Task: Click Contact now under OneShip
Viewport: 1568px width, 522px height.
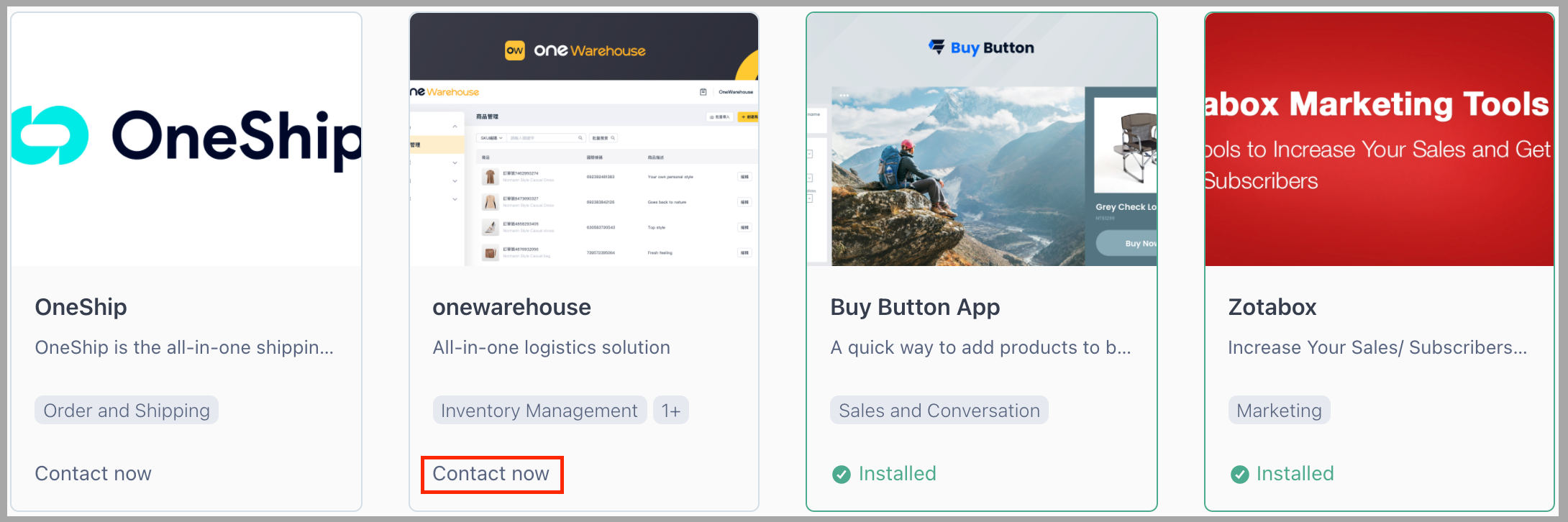Action: point(93,473)
